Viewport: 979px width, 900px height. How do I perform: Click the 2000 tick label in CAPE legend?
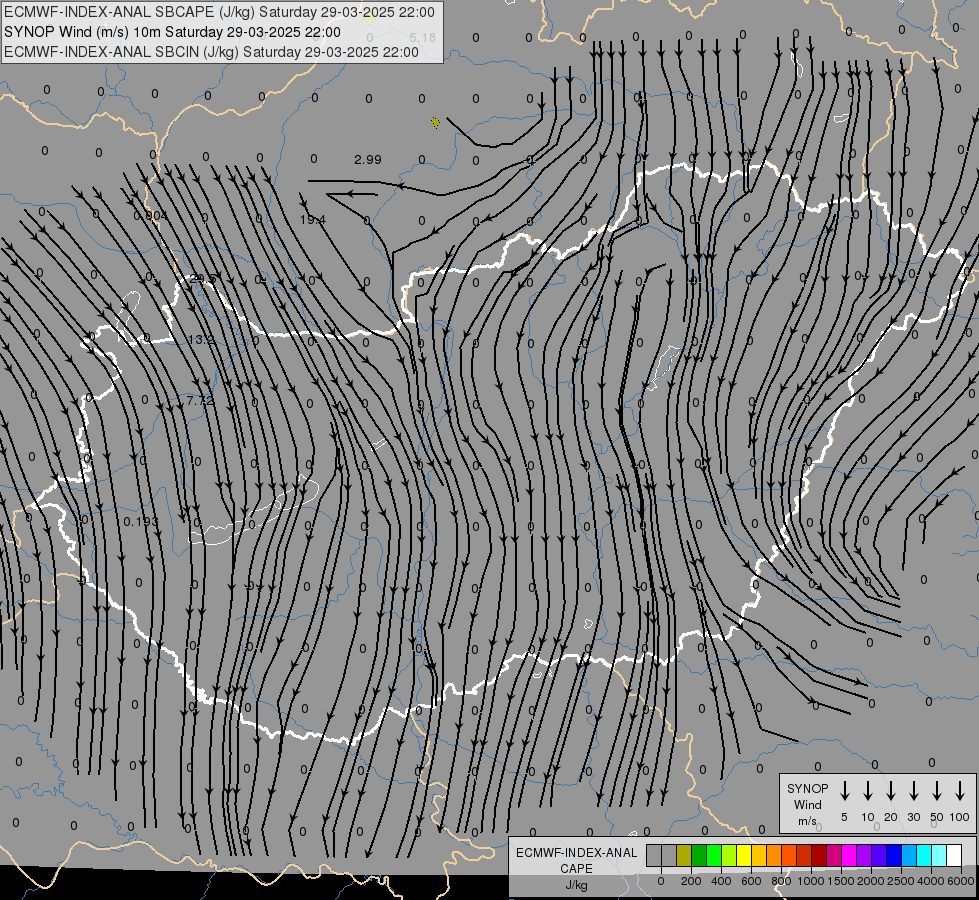click(x=870, y=881)
